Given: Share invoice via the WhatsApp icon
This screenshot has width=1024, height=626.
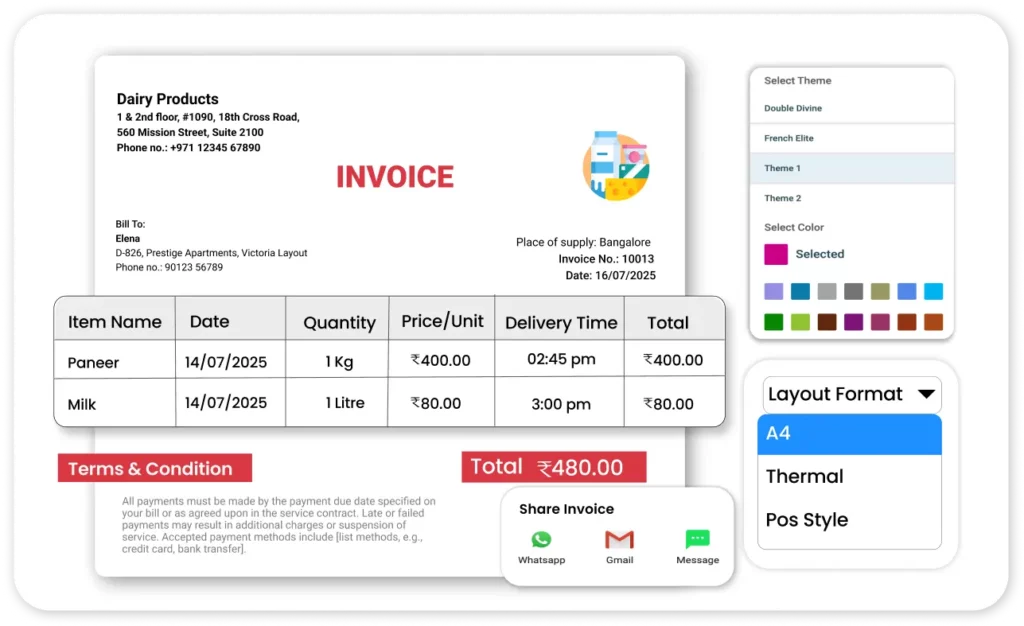Looking at the screenshot, I should [x=541, y=540].
